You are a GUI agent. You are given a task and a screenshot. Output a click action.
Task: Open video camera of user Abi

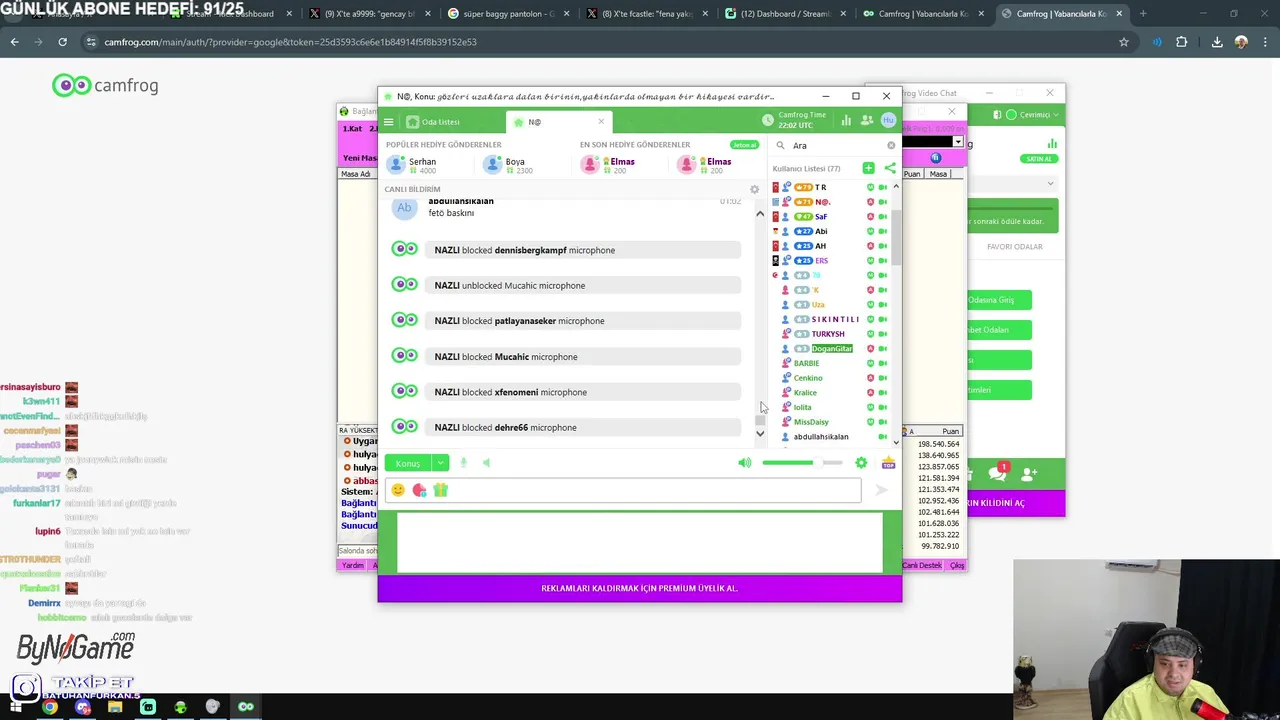tap(883, 231)
